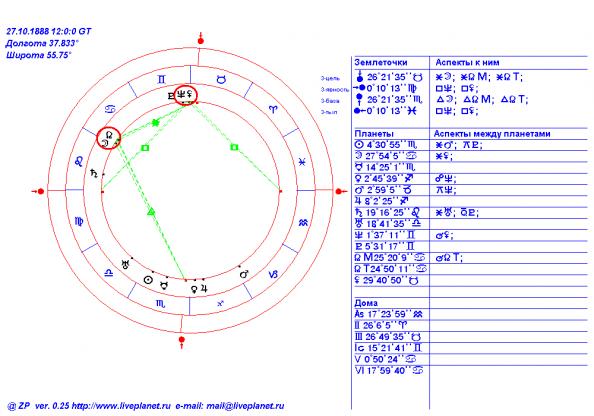Click the red dot at chart top

201,41
